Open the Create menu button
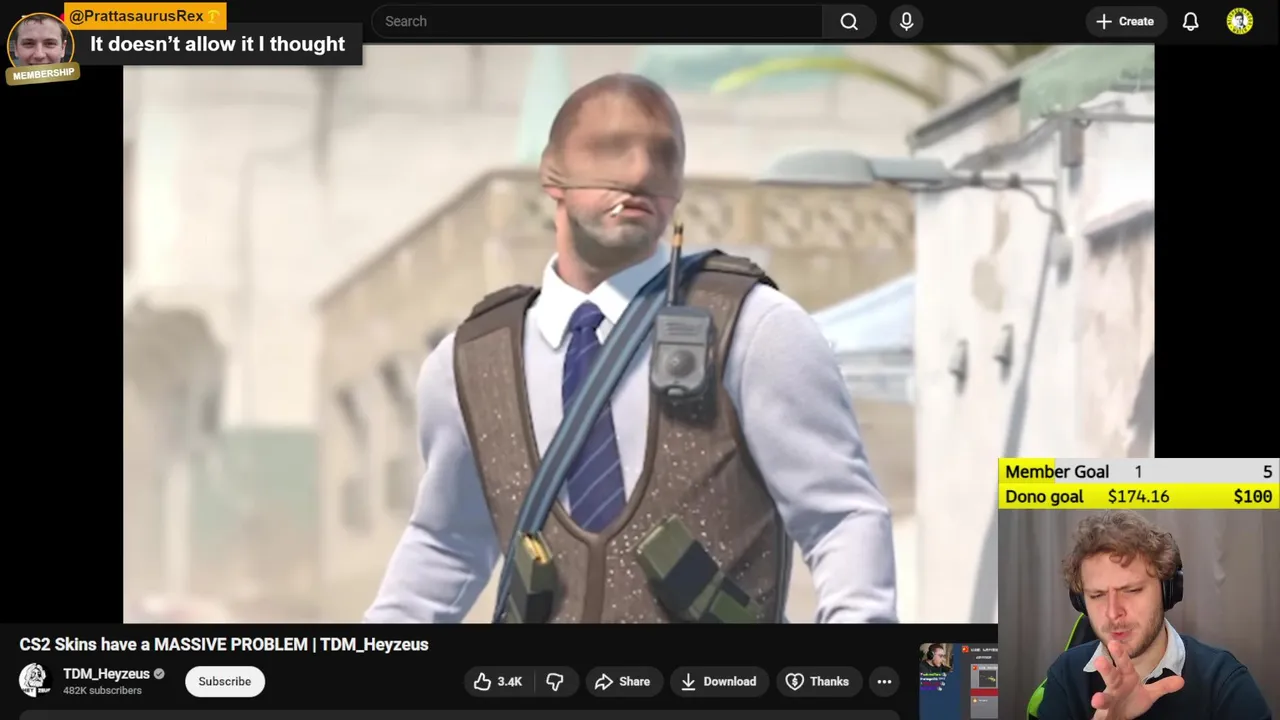The height and width of the screenshot is (720, 1280). (x=1125, y=21)
